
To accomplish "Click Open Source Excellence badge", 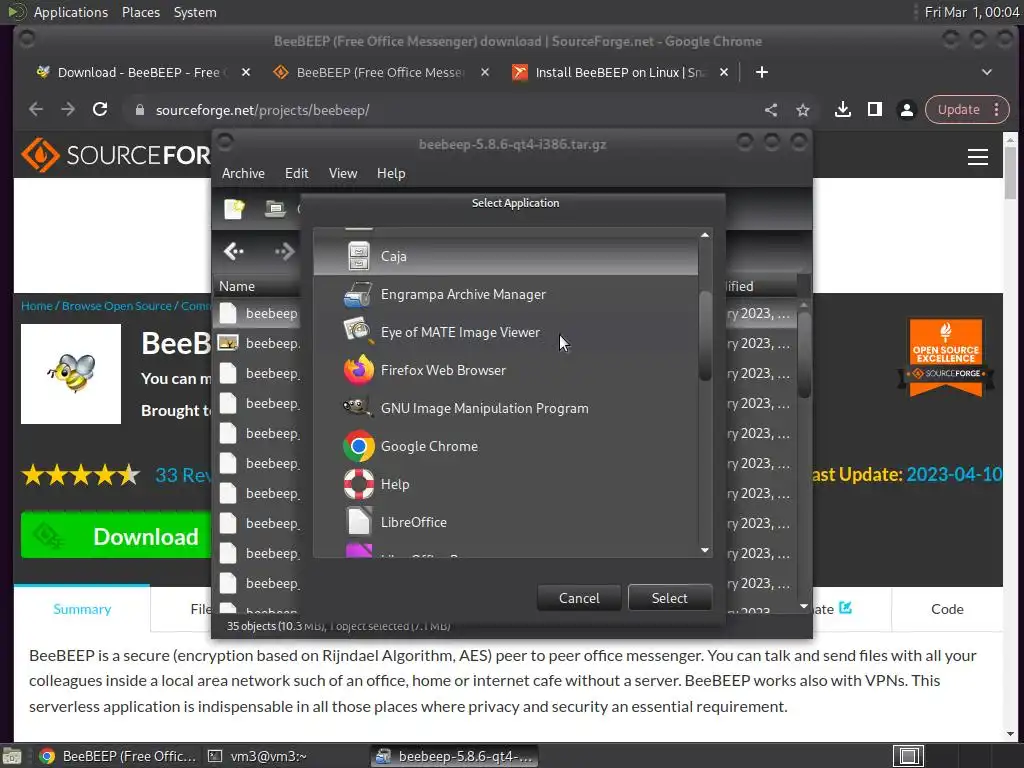I will point(946,358).
